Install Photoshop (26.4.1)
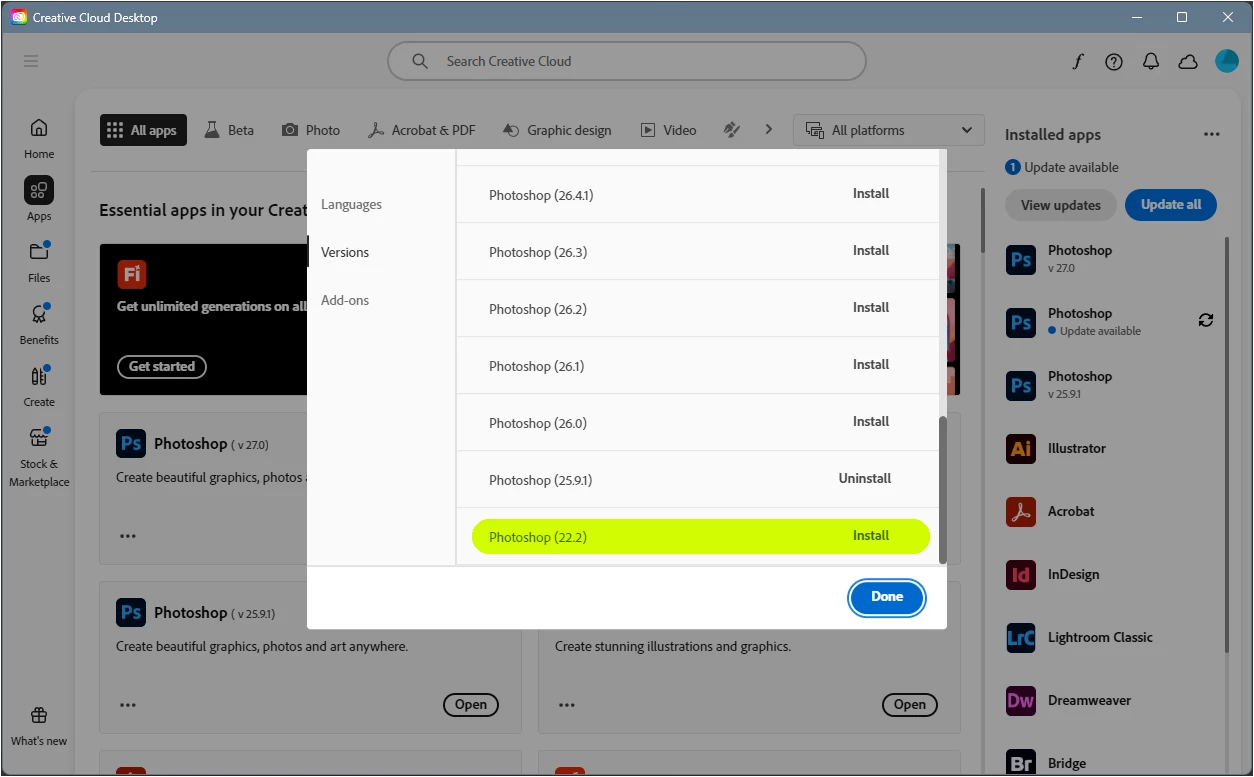The image size is (1254, 777). coord(871,194)
